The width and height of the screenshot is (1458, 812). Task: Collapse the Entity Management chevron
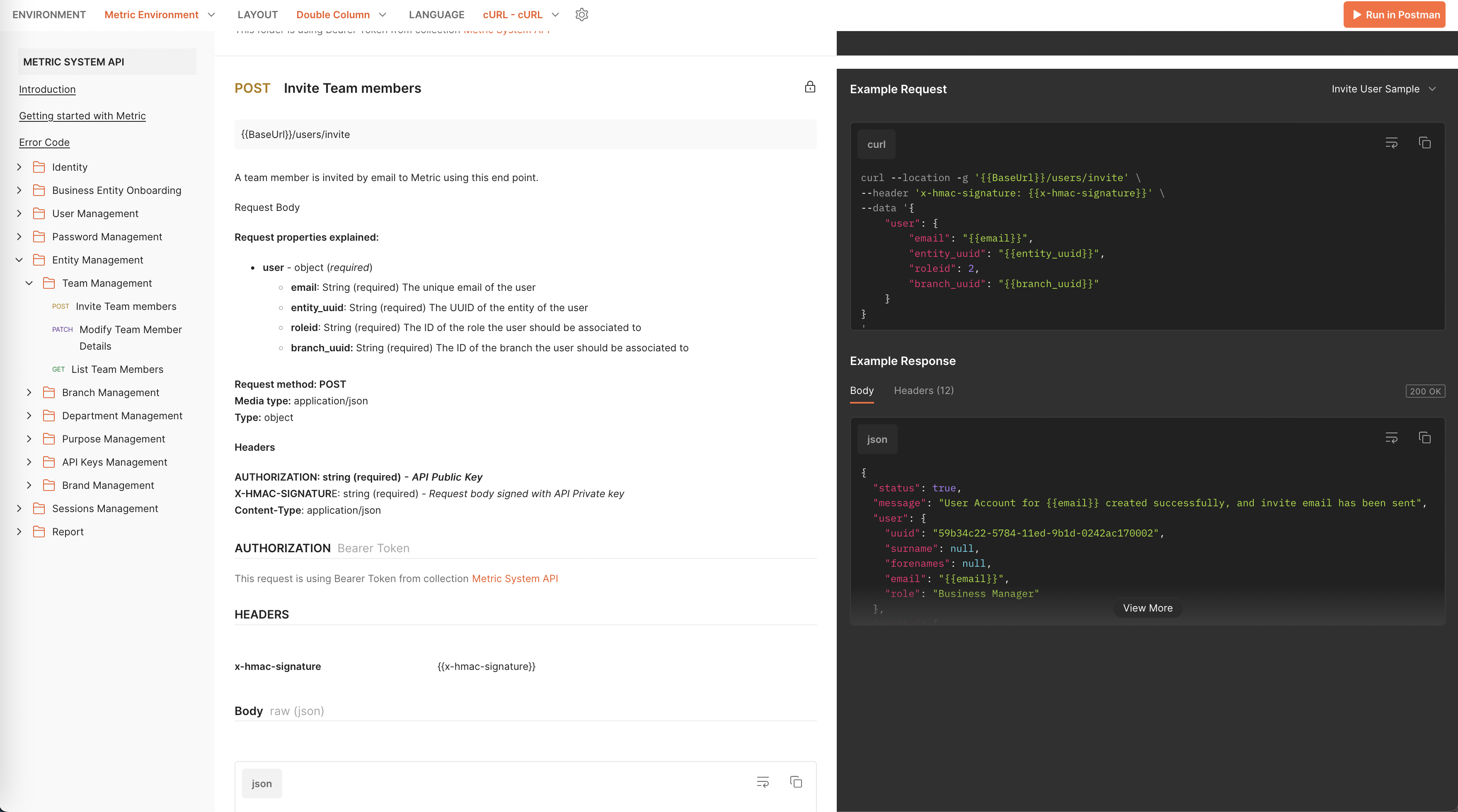tap(19, 260)
